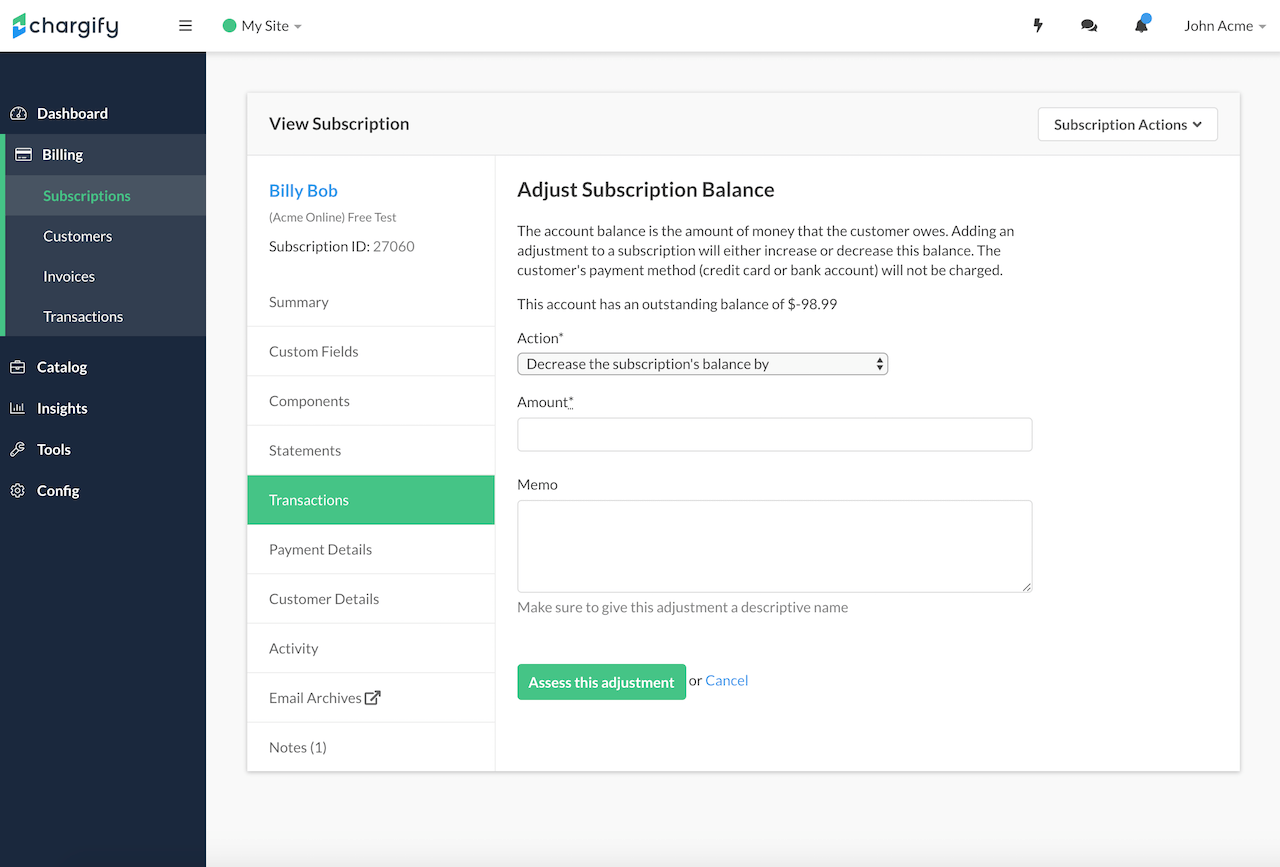
Task: Open the Action select box
Action: coord(702,364)
